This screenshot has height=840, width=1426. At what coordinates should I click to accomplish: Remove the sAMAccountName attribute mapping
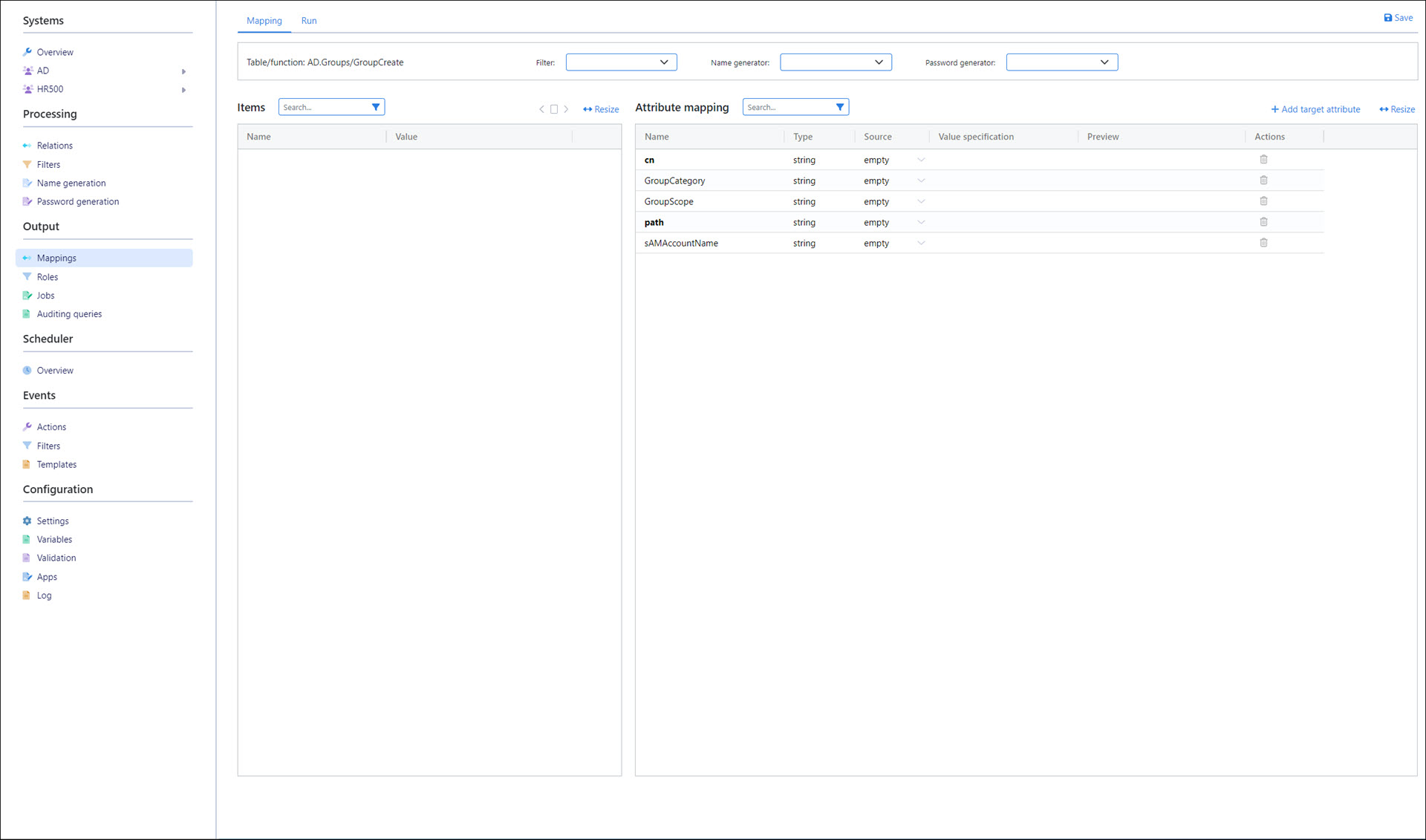click(1263, 243)
